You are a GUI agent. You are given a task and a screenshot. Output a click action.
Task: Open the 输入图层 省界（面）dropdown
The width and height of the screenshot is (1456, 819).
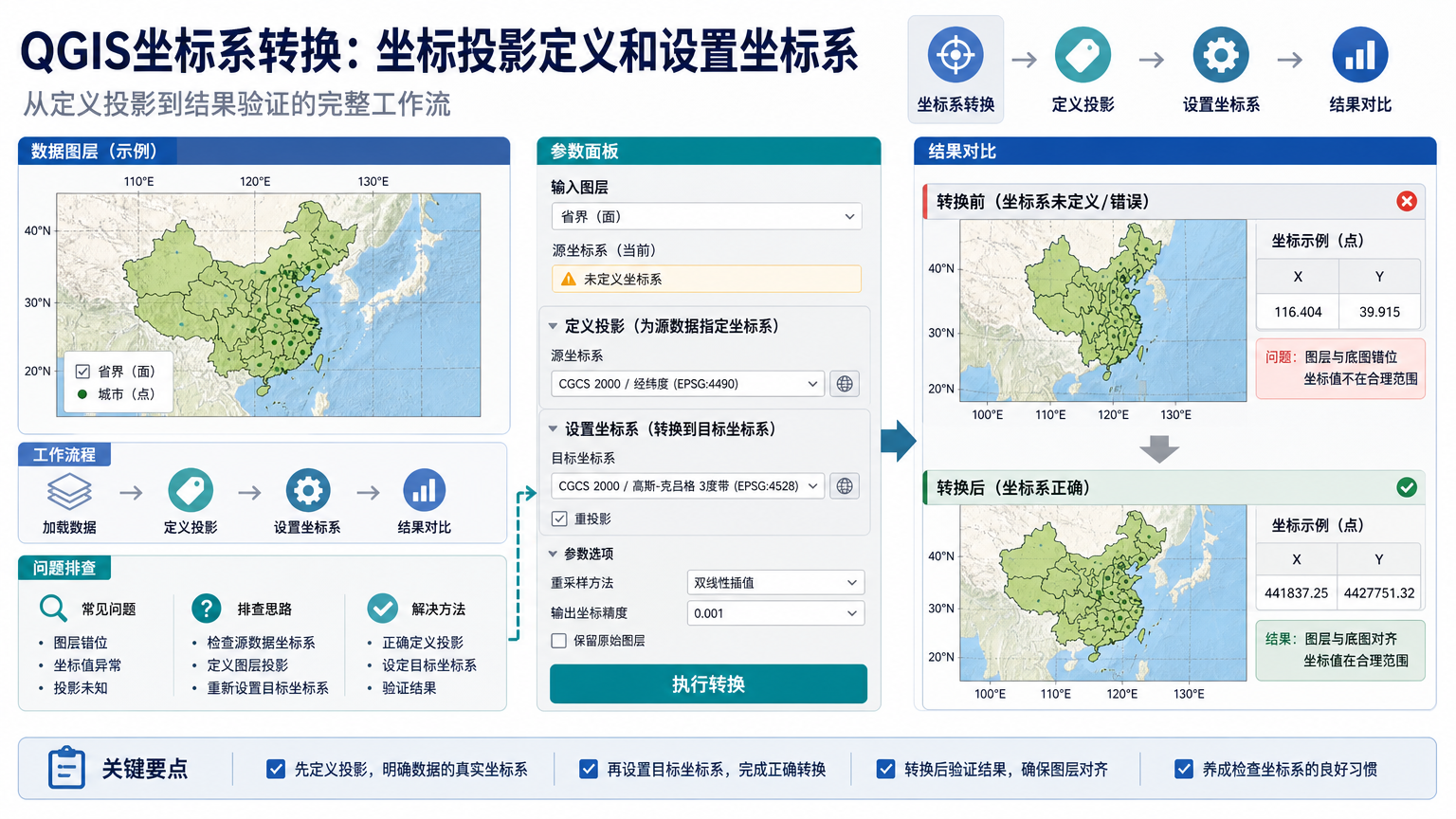pyautogui.click(x=706, y=216)
